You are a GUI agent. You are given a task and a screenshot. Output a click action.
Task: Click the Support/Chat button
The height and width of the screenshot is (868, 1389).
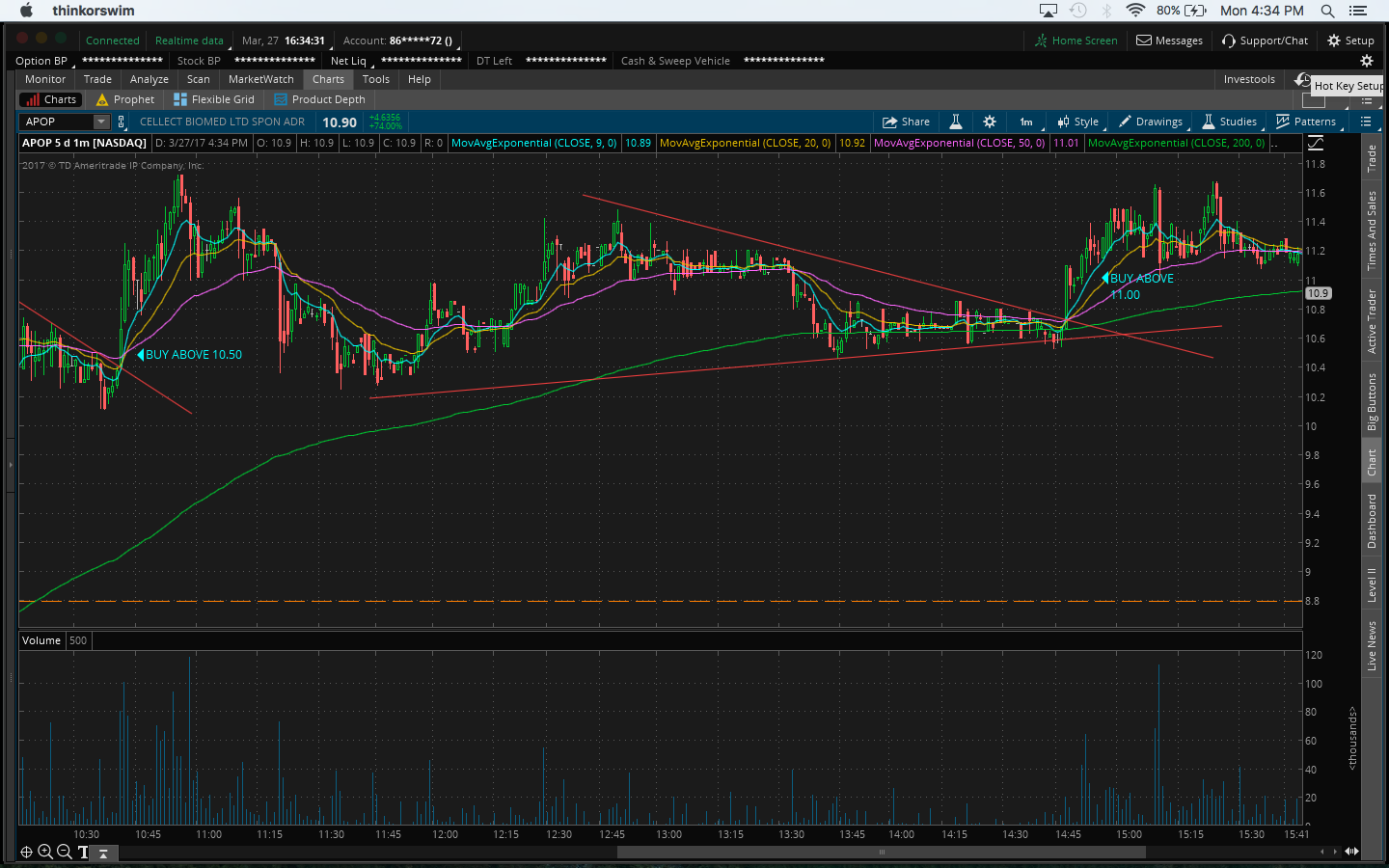click(1265, 41)
